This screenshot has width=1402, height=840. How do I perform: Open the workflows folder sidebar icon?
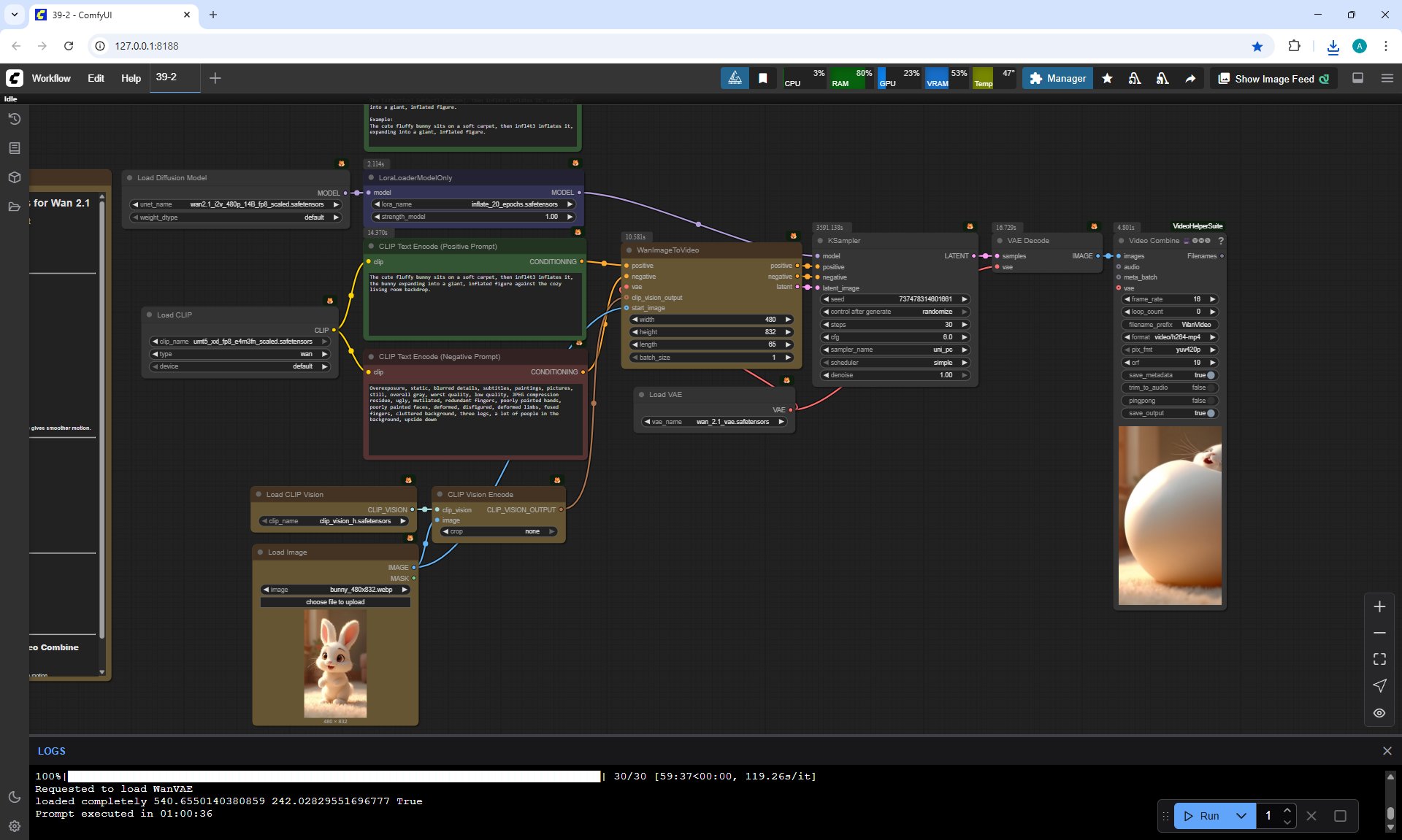click(x=15, y=207)
